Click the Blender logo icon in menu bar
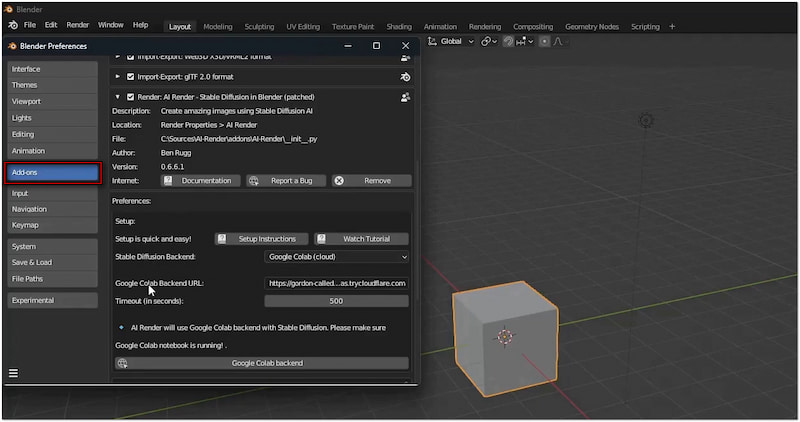This screenshot has height=422, width=800. point(13,25)
